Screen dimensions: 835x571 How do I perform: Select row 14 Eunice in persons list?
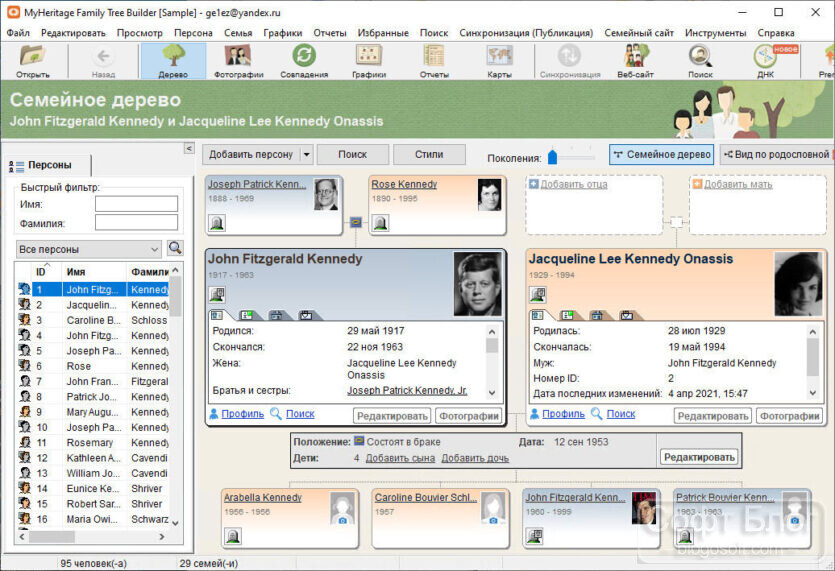[93, 488]
